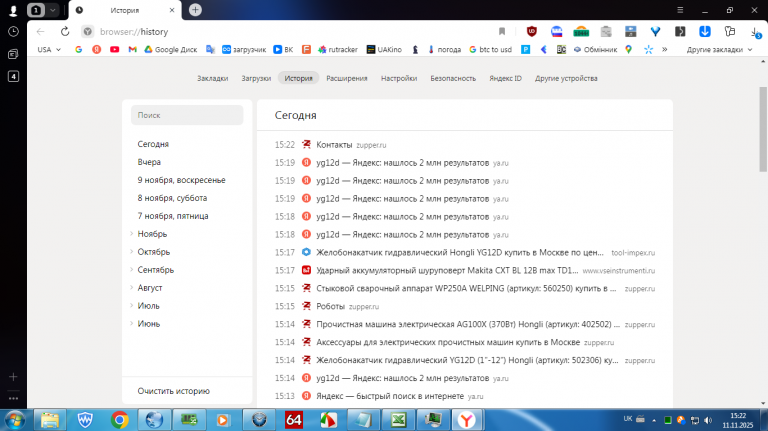Launch Chrome from the taskbar
Image resolution: width=768 pixels, height=431 pixels.
pos(120,420)
